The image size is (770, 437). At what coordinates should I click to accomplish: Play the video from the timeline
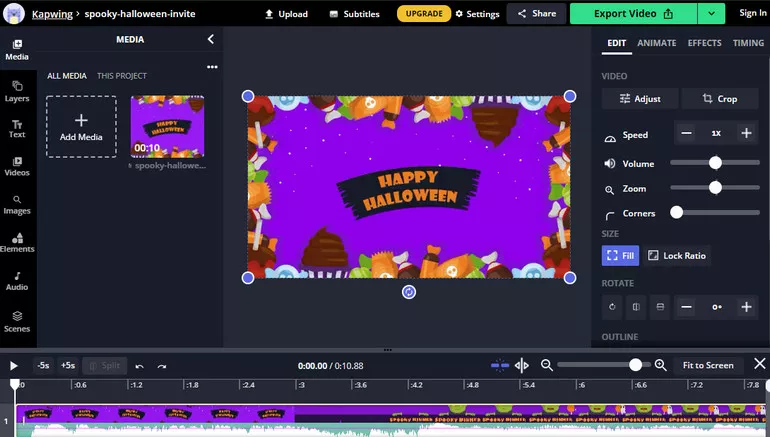(x=14, y=366)
